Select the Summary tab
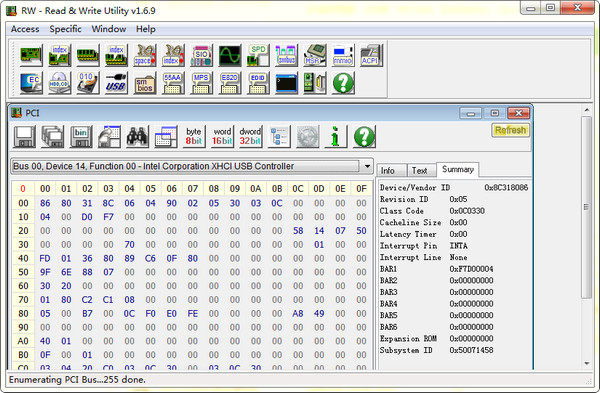The image size is (600, 393). (458, 170)
